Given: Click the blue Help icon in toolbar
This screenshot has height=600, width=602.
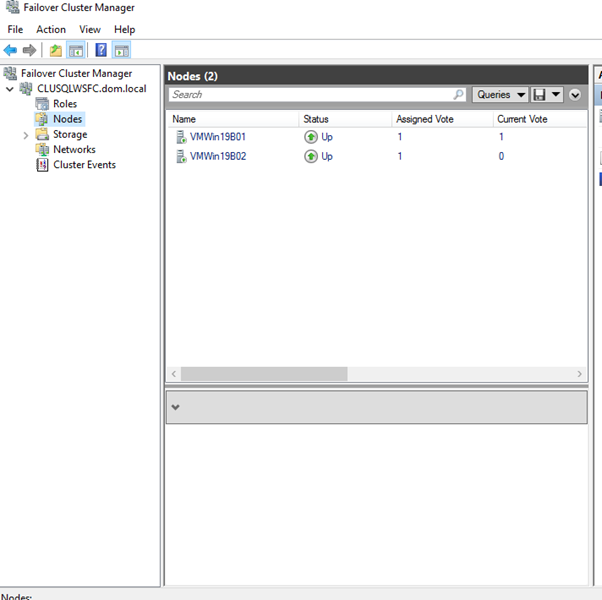Looking at the screenshot, I should [x=101, y=50].
